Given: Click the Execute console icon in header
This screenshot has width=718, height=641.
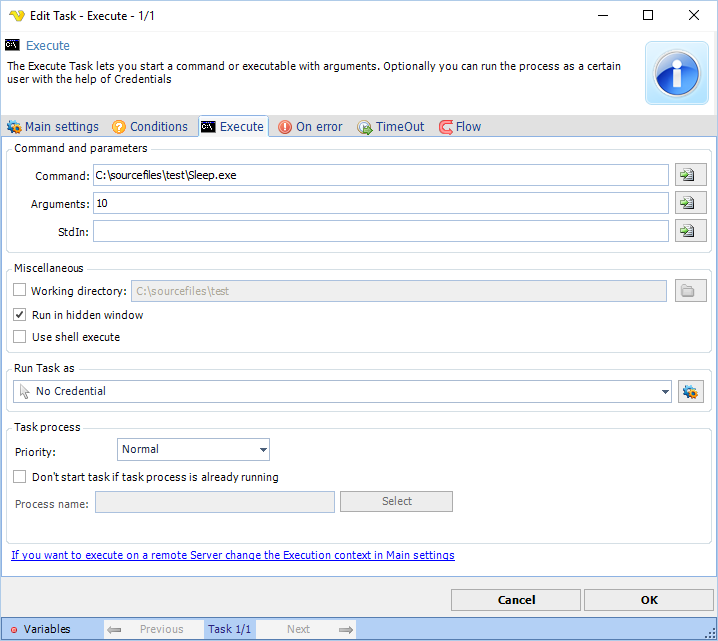Looking at the screenshot, I should pos(12,45).
